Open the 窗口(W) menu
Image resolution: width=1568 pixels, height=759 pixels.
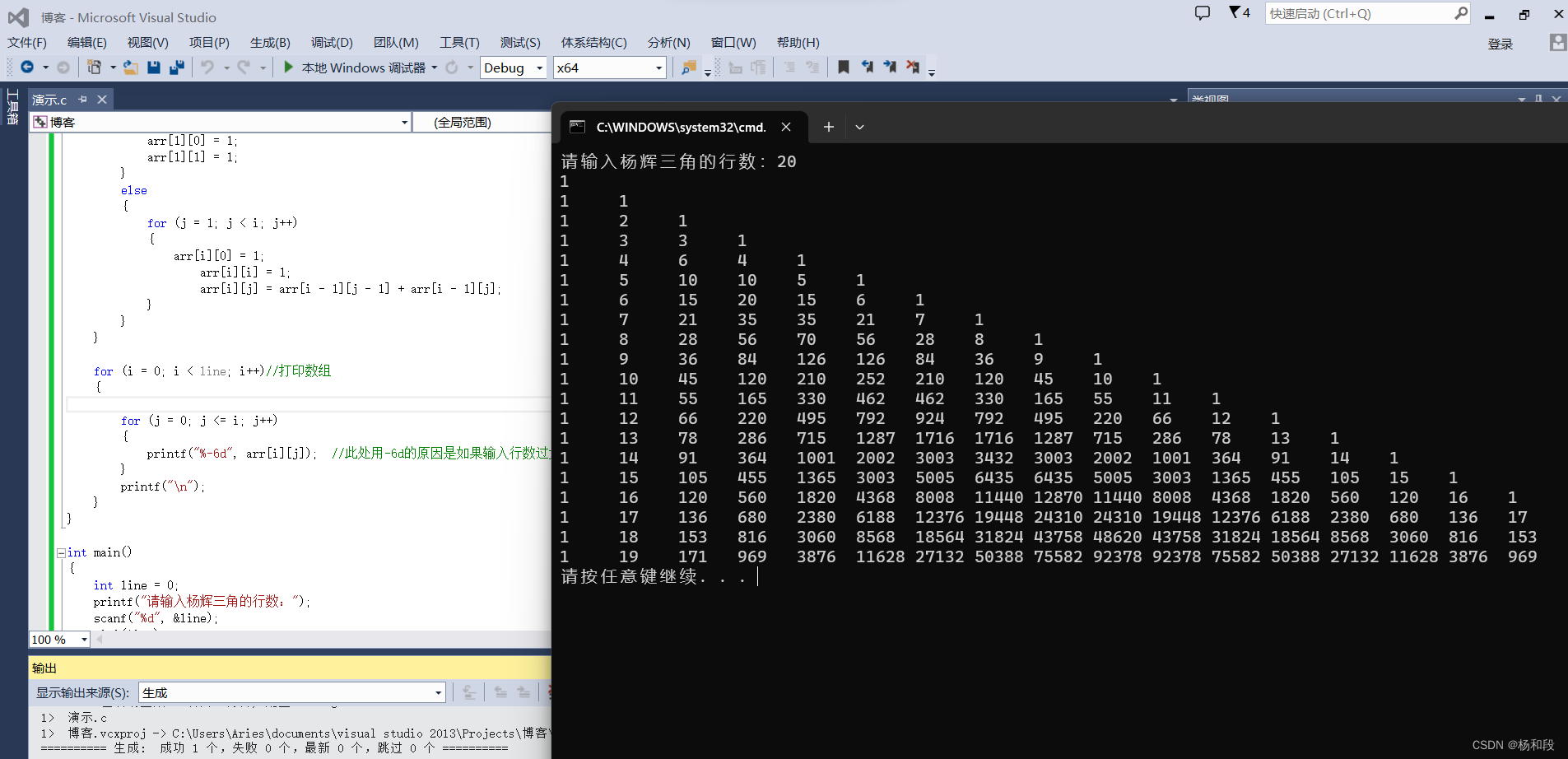733,43
